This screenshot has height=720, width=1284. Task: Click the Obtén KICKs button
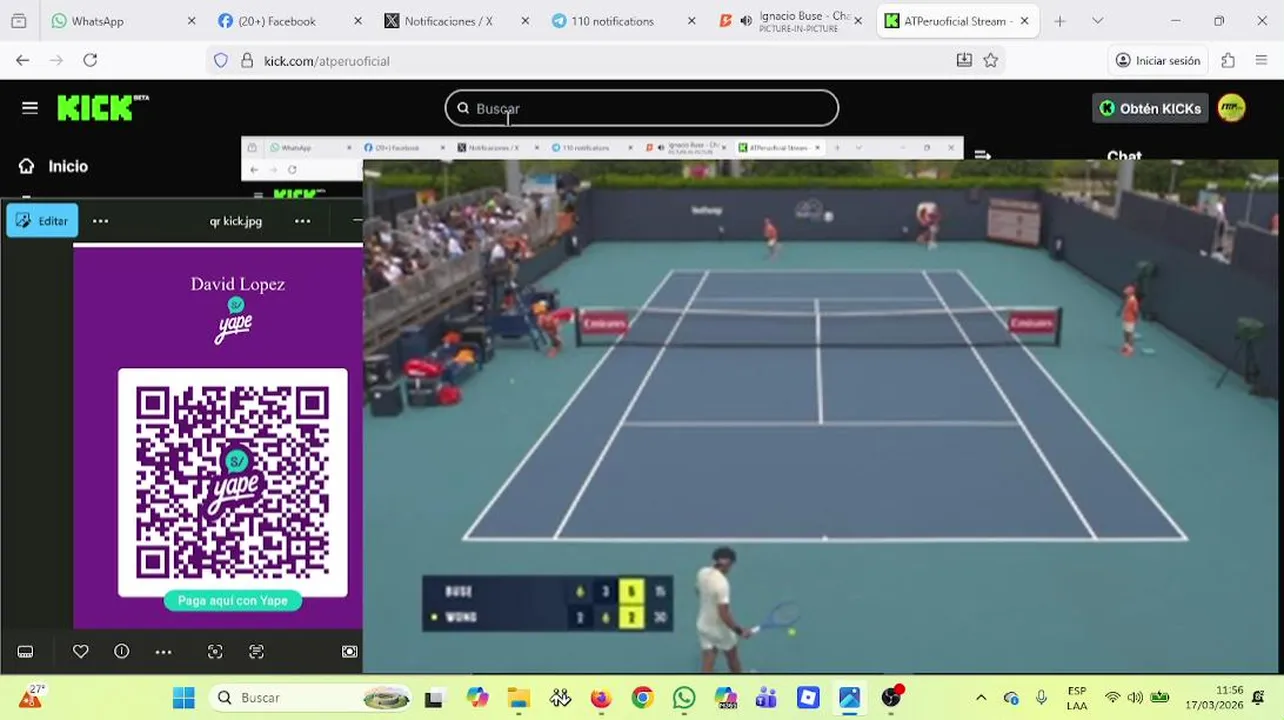[1150, 108]
